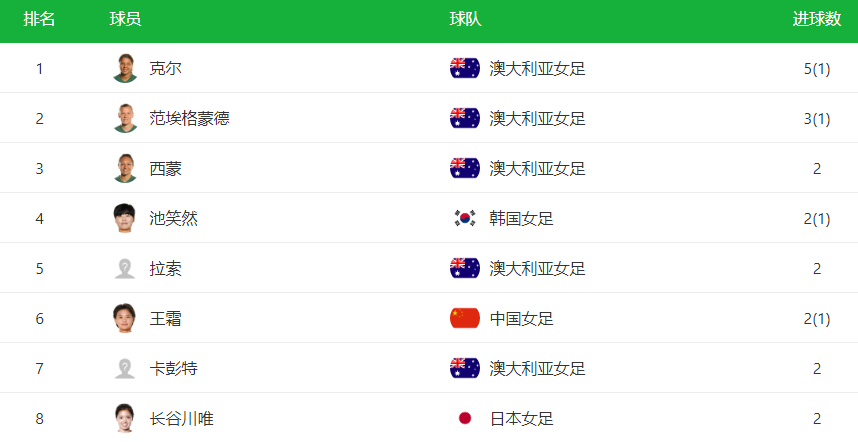Click 卡彭特's placeholder avatar icon
858x442 pixels.
(x=125, y=369)
